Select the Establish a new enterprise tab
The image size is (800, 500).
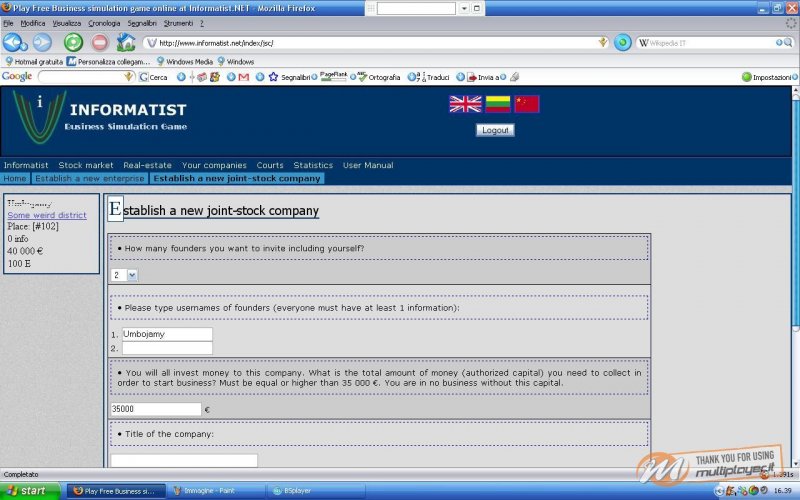90,179
